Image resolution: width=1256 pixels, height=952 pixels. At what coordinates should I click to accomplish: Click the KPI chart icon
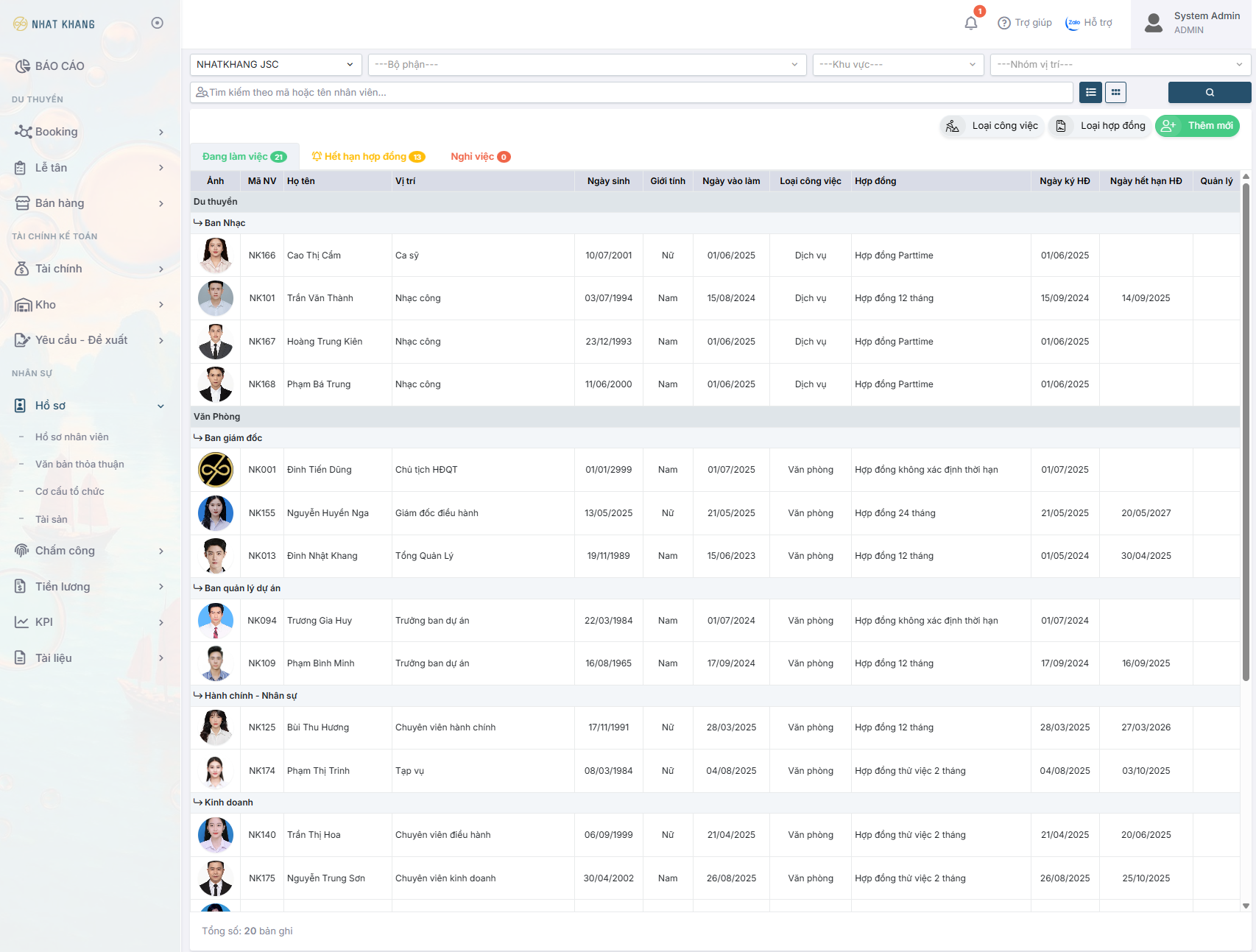22,622
